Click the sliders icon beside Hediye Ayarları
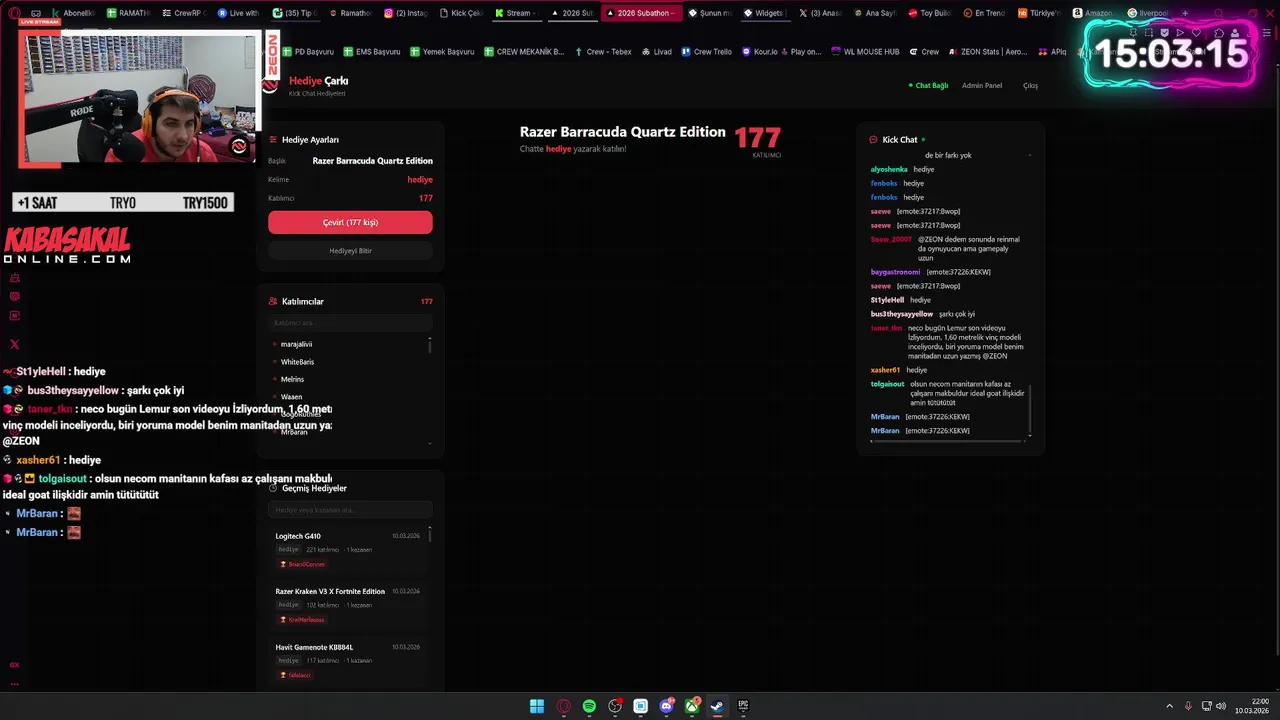Image resolution: width=1280 pixels, height=720 pixels. point(273,140)
